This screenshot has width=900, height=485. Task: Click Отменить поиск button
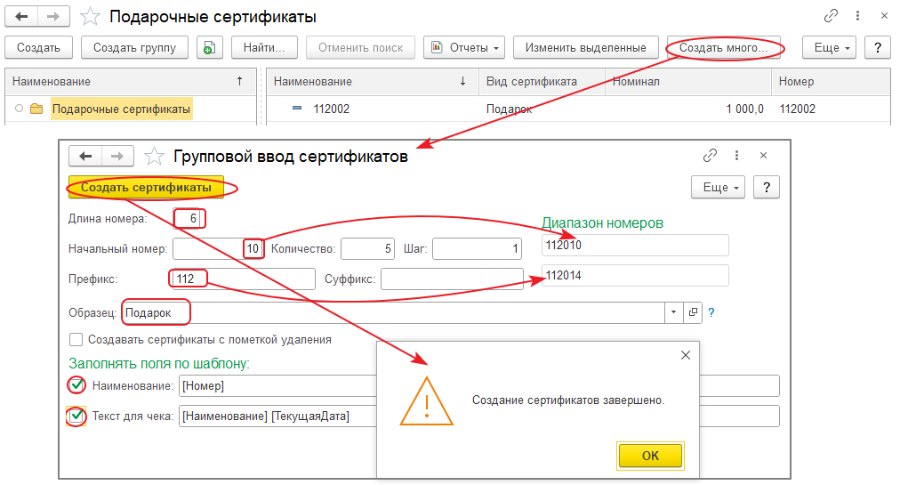click(360, 48)
